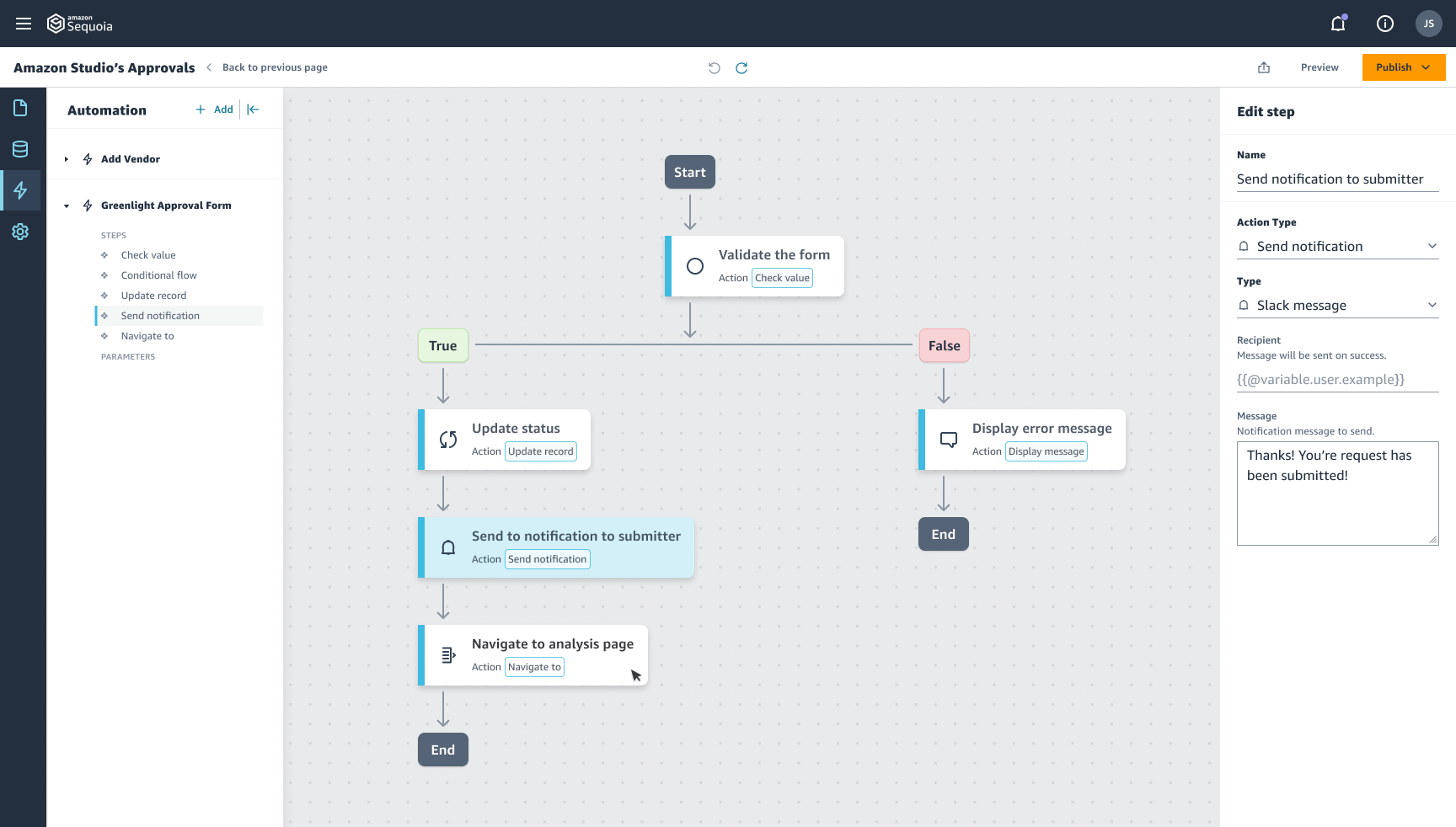Viewport: 1456px width, 827px height.
Task: Select the Automation lightning bolt sidebar icon
Action: [21, 190]
